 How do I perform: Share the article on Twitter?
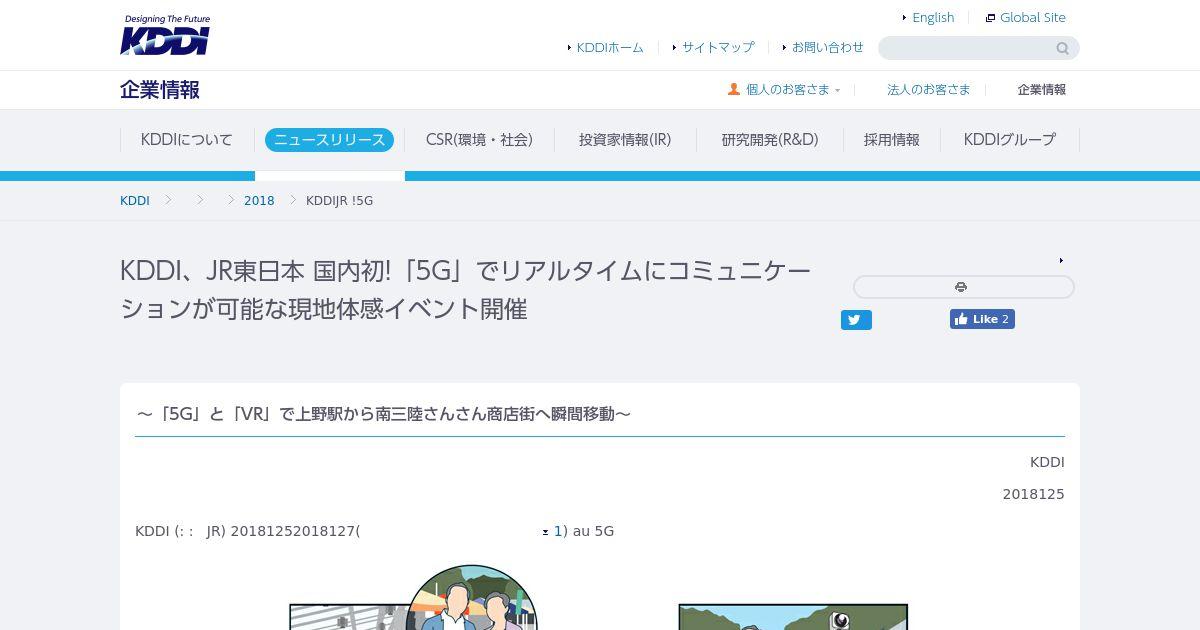point(856,320)
